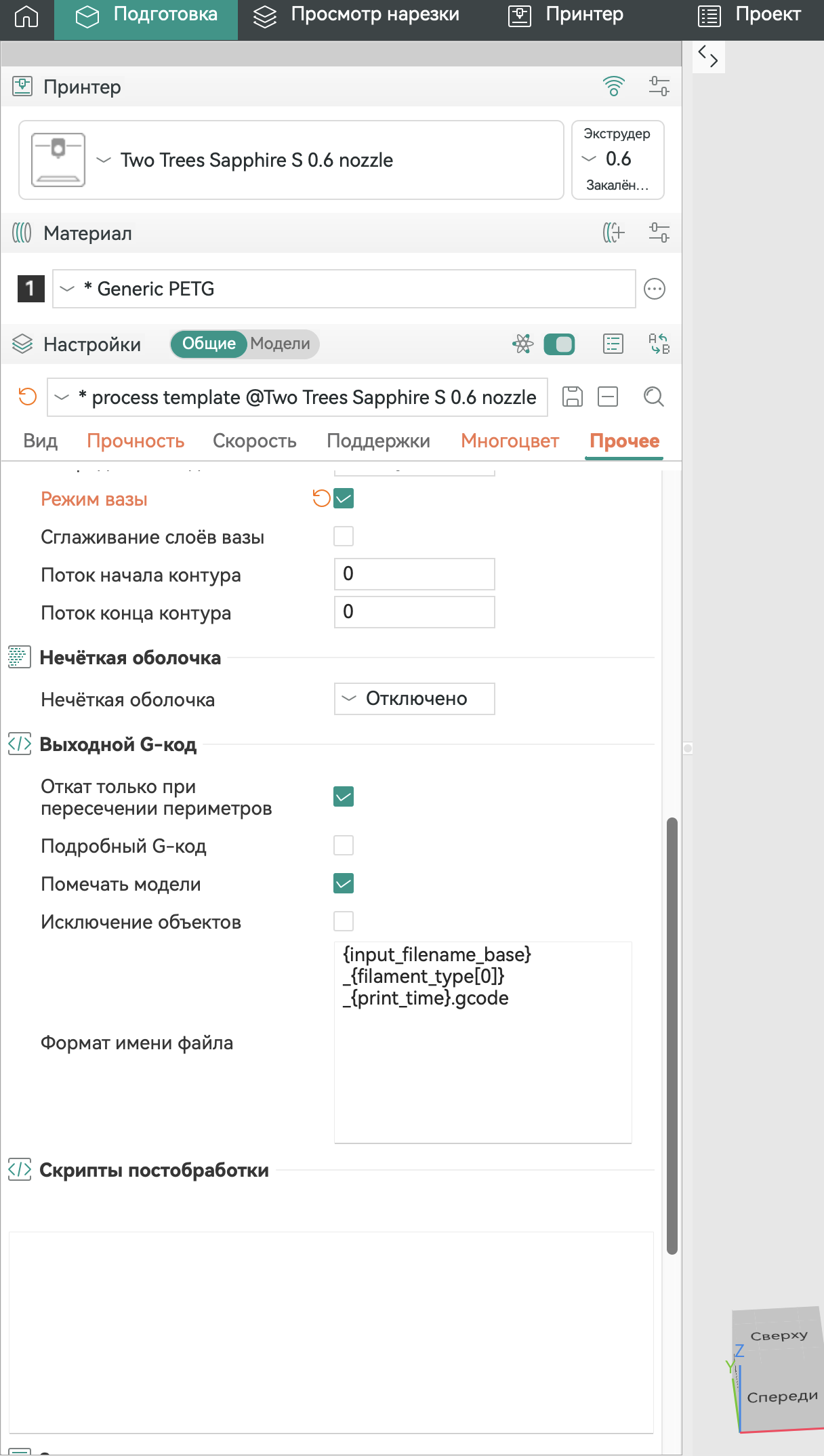Uncheck the Режим вазы checkbox

[x=344, y=499]
